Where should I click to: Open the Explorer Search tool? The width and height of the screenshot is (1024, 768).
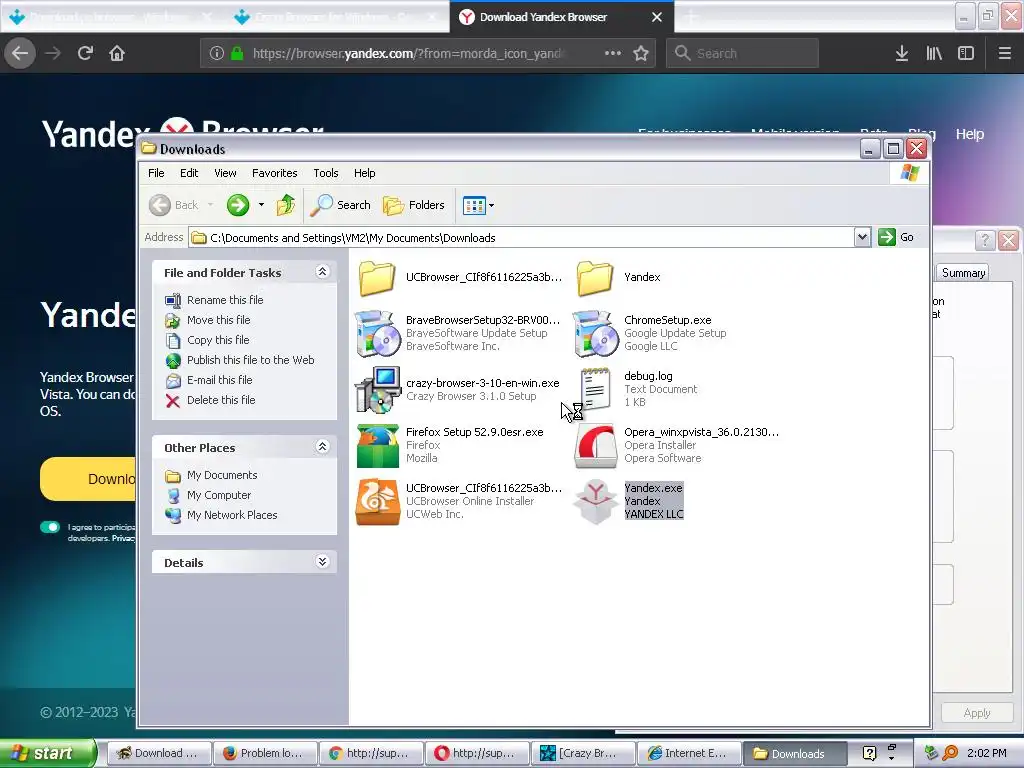(340, 205)
